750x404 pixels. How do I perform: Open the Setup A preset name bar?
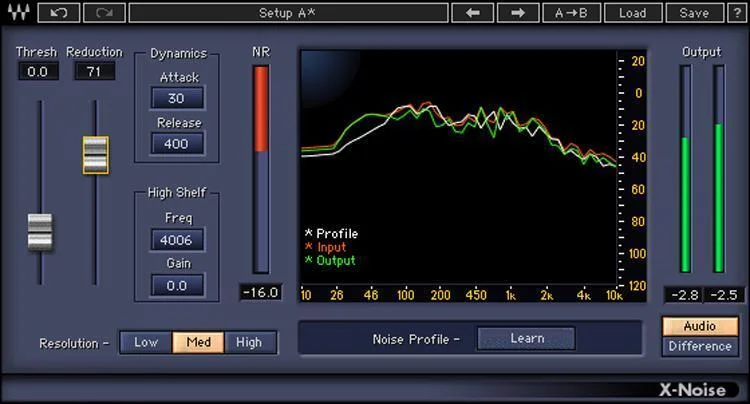[x=288, y=13]
